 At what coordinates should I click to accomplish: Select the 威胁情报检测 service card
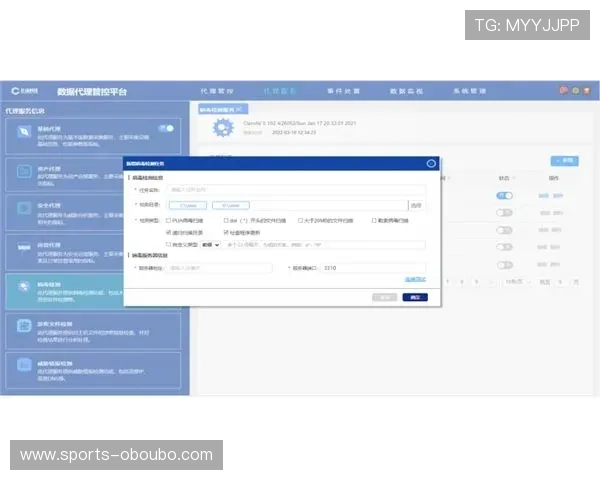tap(93, 370)
